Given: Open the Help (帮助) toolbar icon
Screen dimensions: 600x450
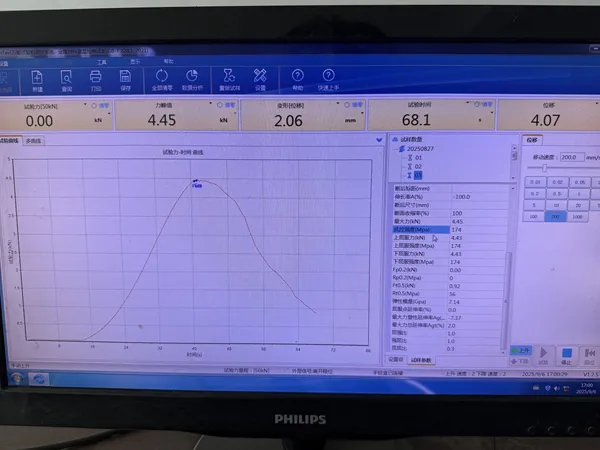Looking at the screenshot, I should (x=297, y=80).
